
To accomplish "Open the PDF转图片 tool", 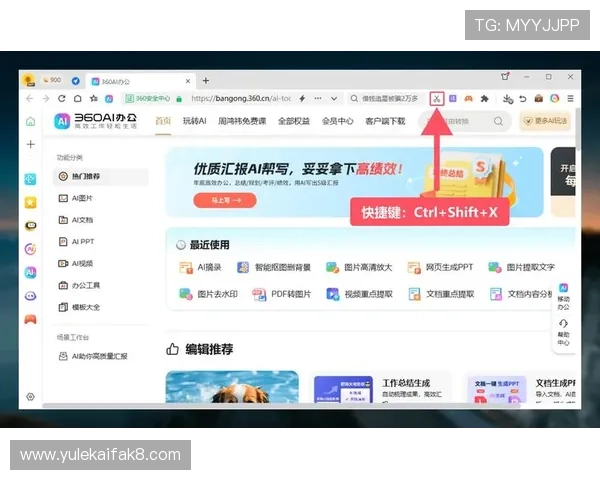I will (281, 294).
